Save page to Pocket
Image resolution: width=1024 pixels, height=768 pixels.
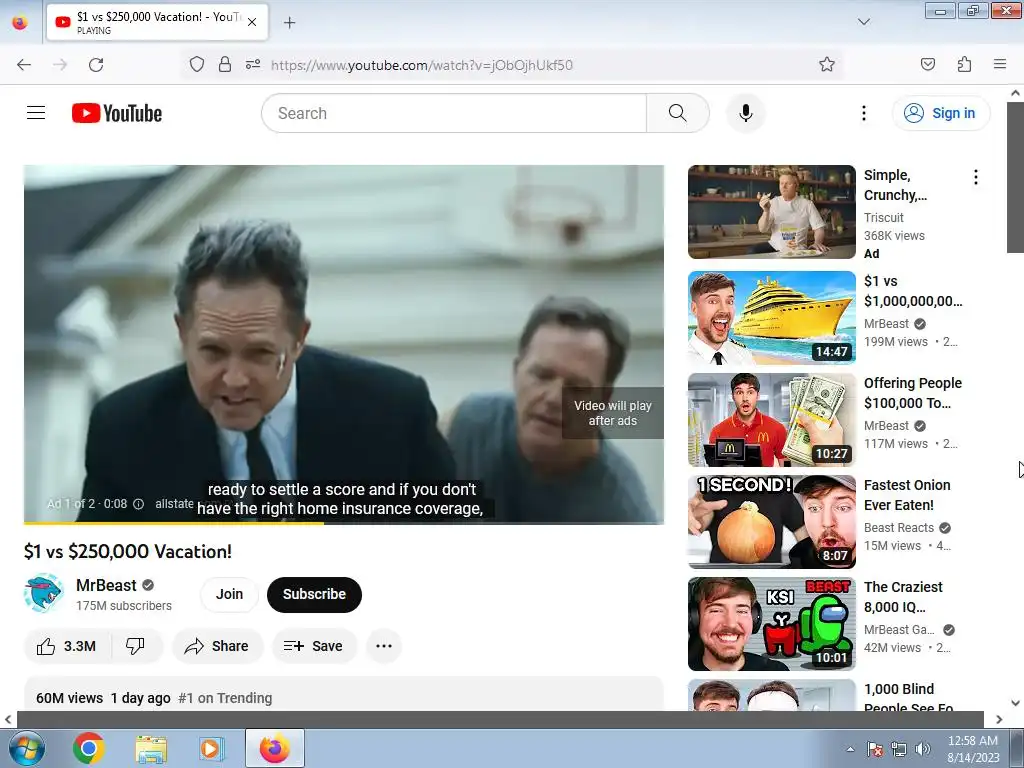pos(927,64)
